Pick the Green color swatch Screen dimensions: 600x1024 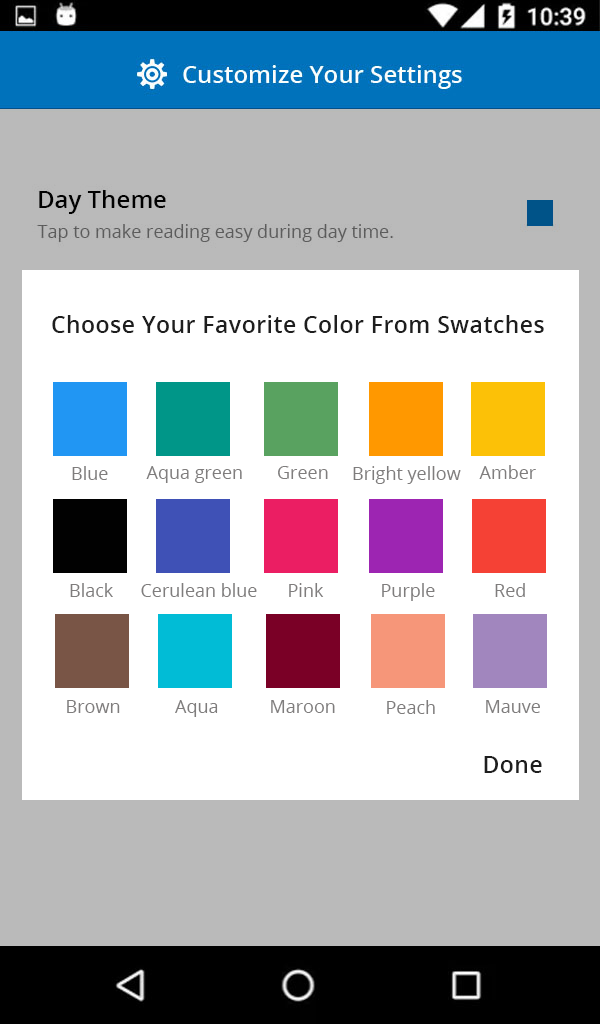(x=301, y=419)
